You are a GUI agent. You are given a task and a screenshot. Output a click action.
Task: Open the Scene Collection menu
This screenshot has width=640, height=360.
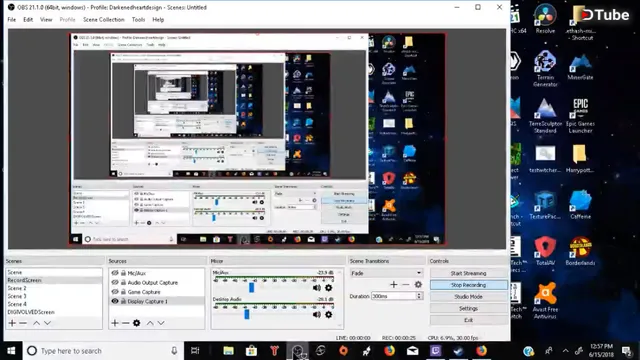coord(104,20)
